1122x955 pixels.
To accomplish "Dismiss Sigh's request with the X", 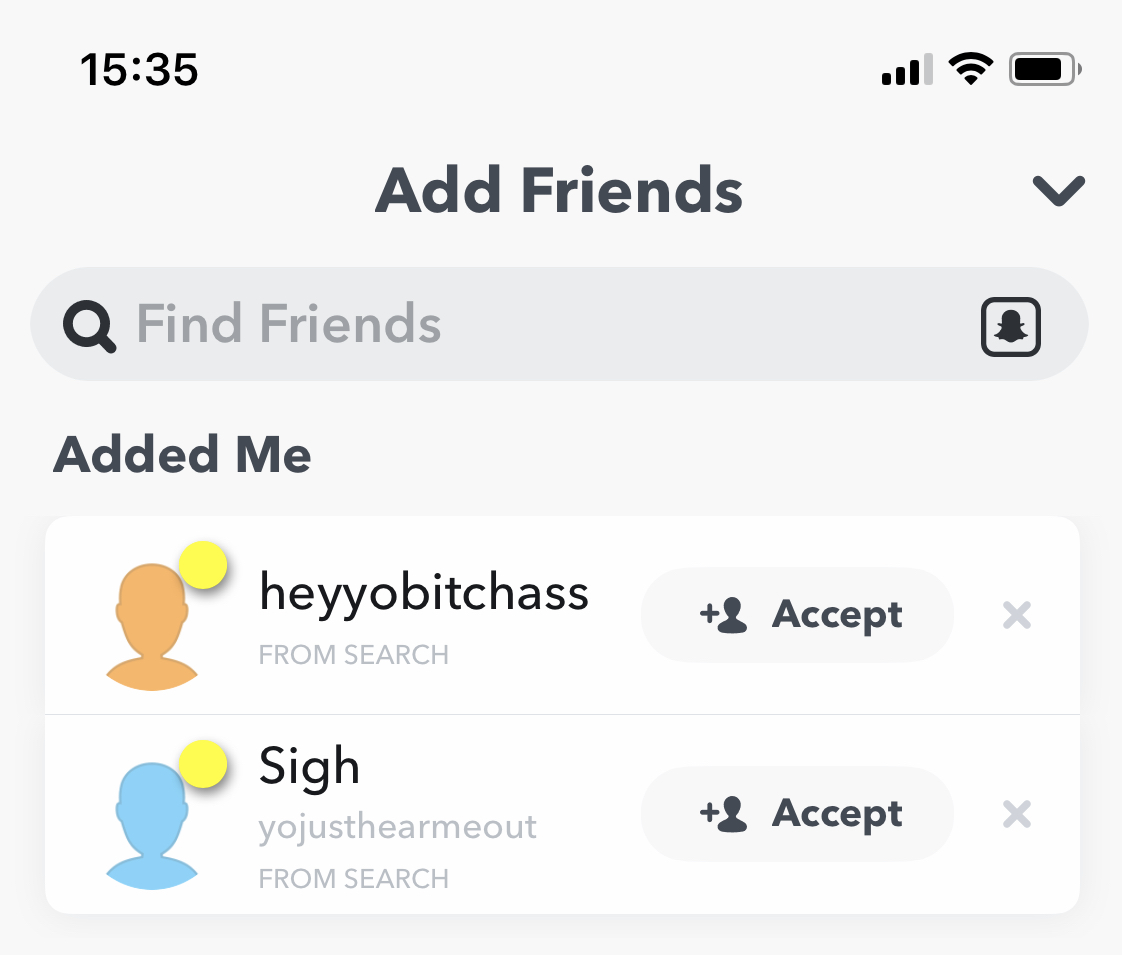I will [x=1016, y=815].
